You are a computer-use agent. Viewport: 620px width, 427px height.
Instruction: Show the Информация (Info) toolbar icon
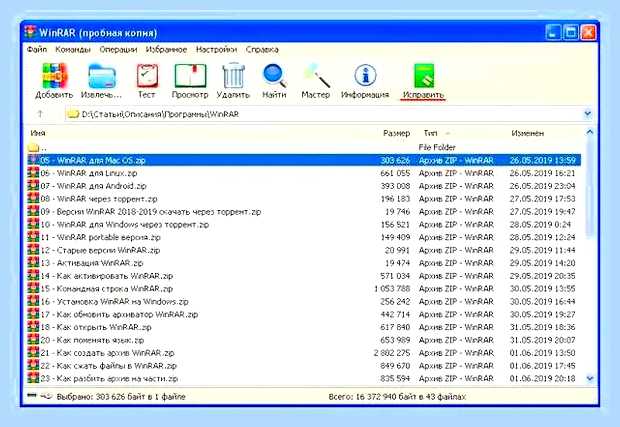(x=365, y=76)
